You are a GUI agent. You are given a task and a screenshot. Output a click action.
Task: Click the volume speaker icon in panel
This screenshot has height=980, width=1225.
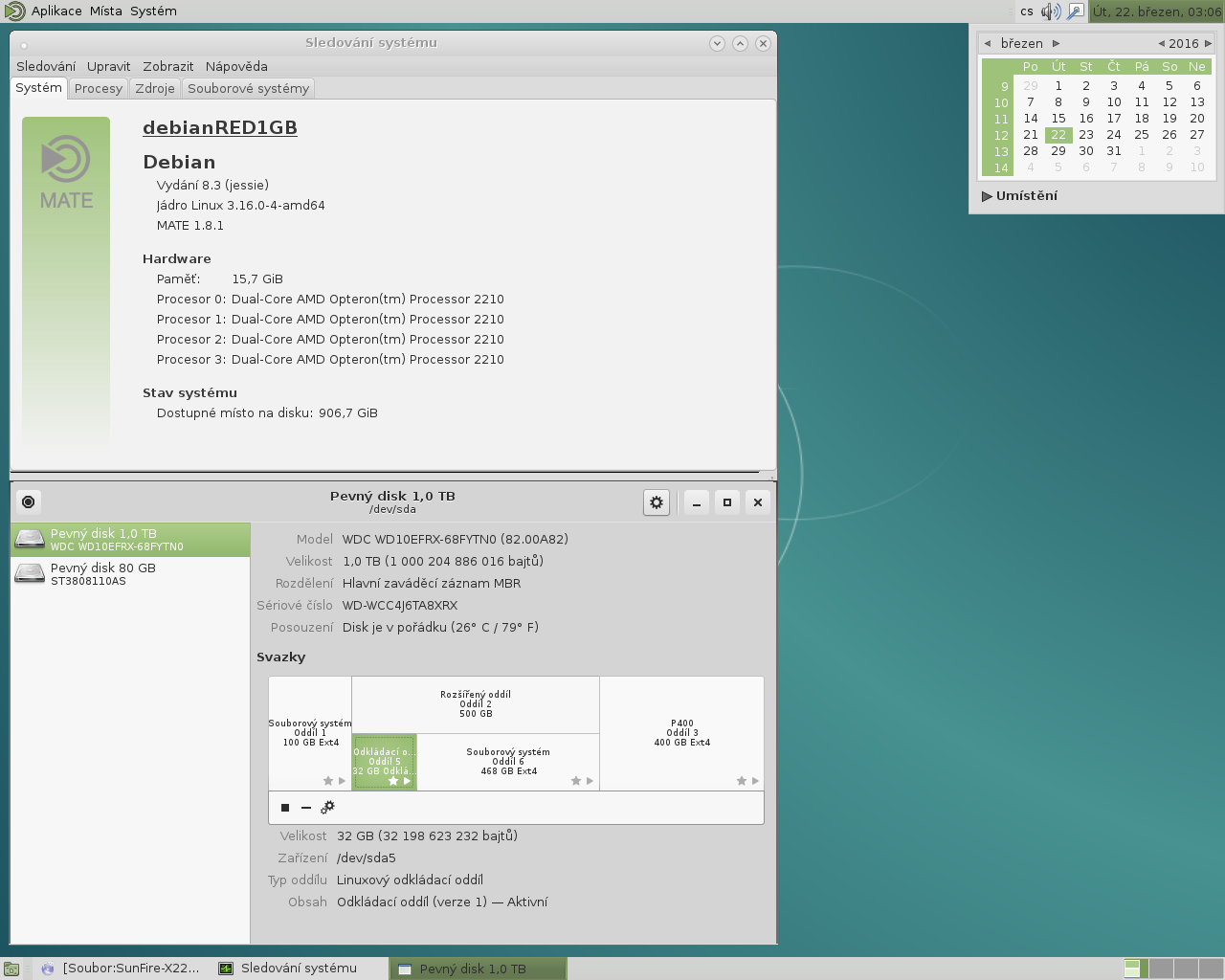click(1051, 11)
